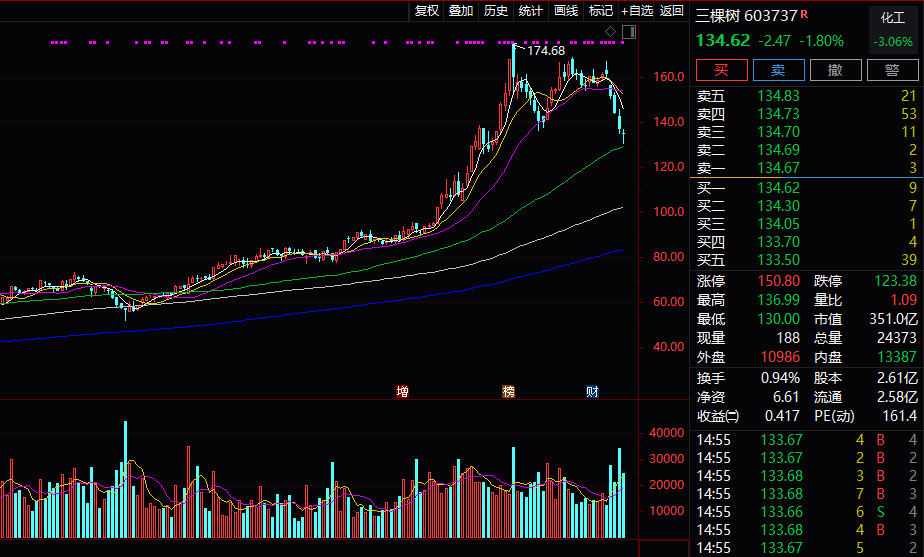This screenshot has width=924, height=557.
Task: Click the 标记 mark option
Action: (x=600, y=11)
